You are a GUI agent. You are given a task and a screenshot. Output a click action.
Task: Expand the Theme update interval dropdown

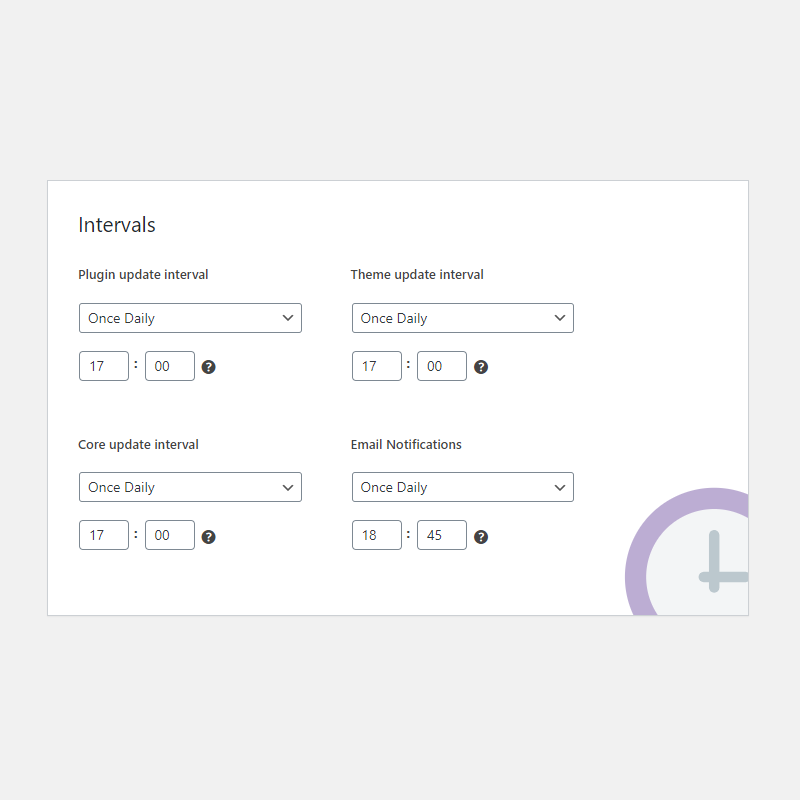[x=463, y=318]
